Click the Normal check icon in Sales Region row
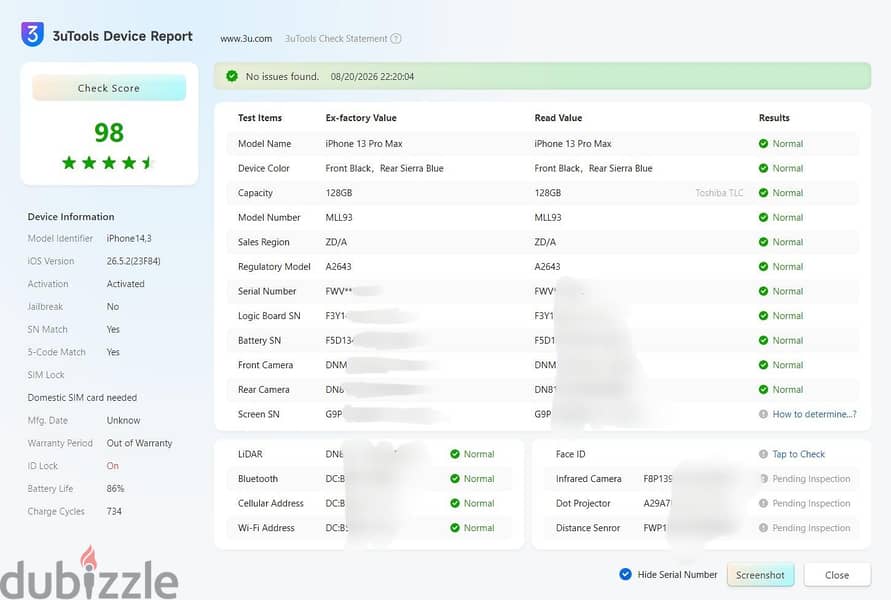Viewport: 891px width, 600px height. pos(763,242)
